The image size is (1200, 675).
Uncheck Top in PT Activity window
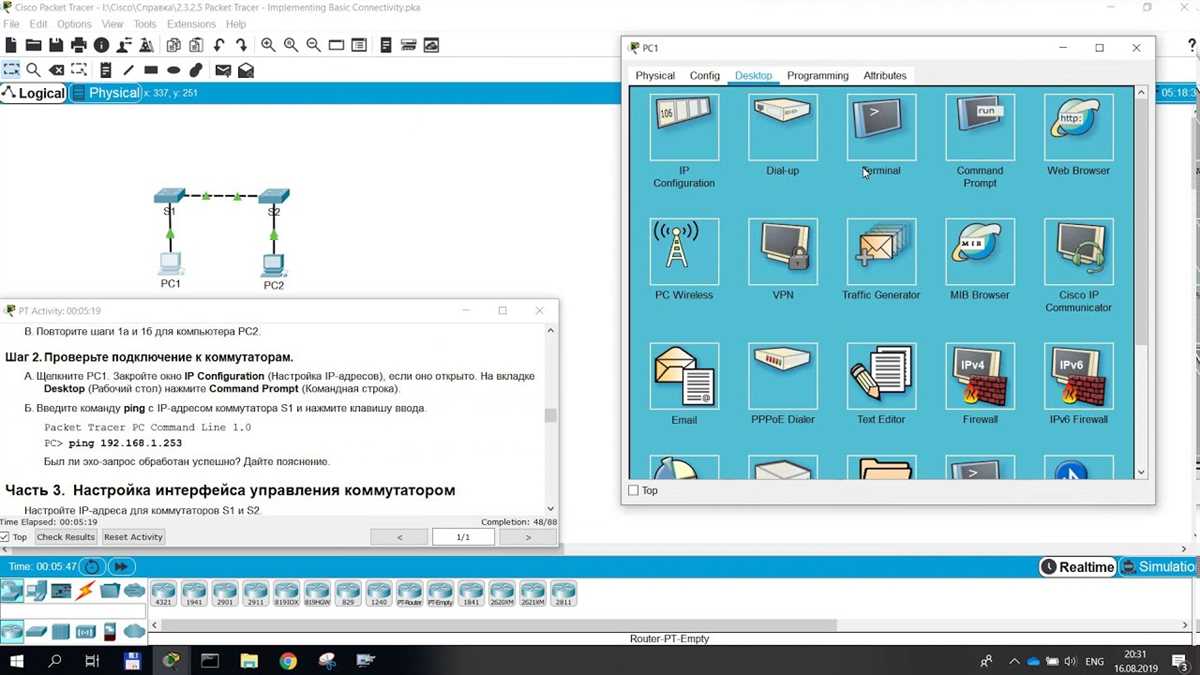click(x=5, y=537)
